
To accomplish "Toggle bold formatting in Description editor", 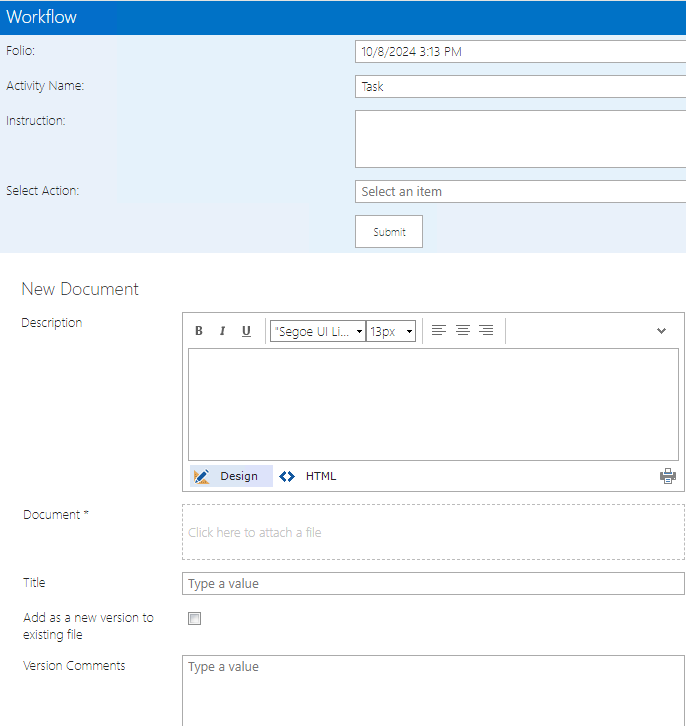I will point(199,331).
